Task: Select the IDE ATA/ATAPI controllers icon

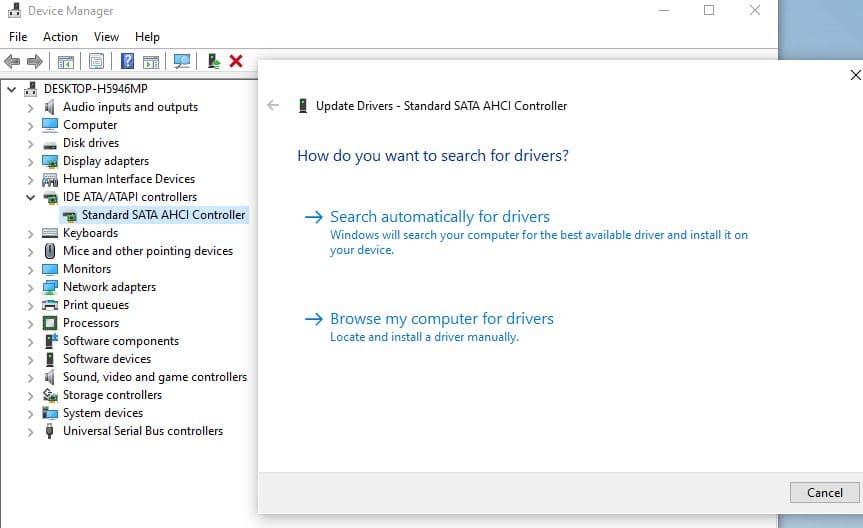Action: (50, 198)
